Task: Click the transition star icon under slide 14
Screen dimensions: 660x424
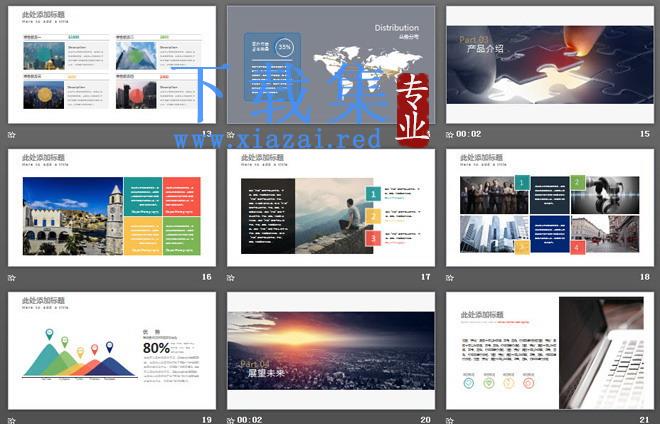Action: (231, 135)
